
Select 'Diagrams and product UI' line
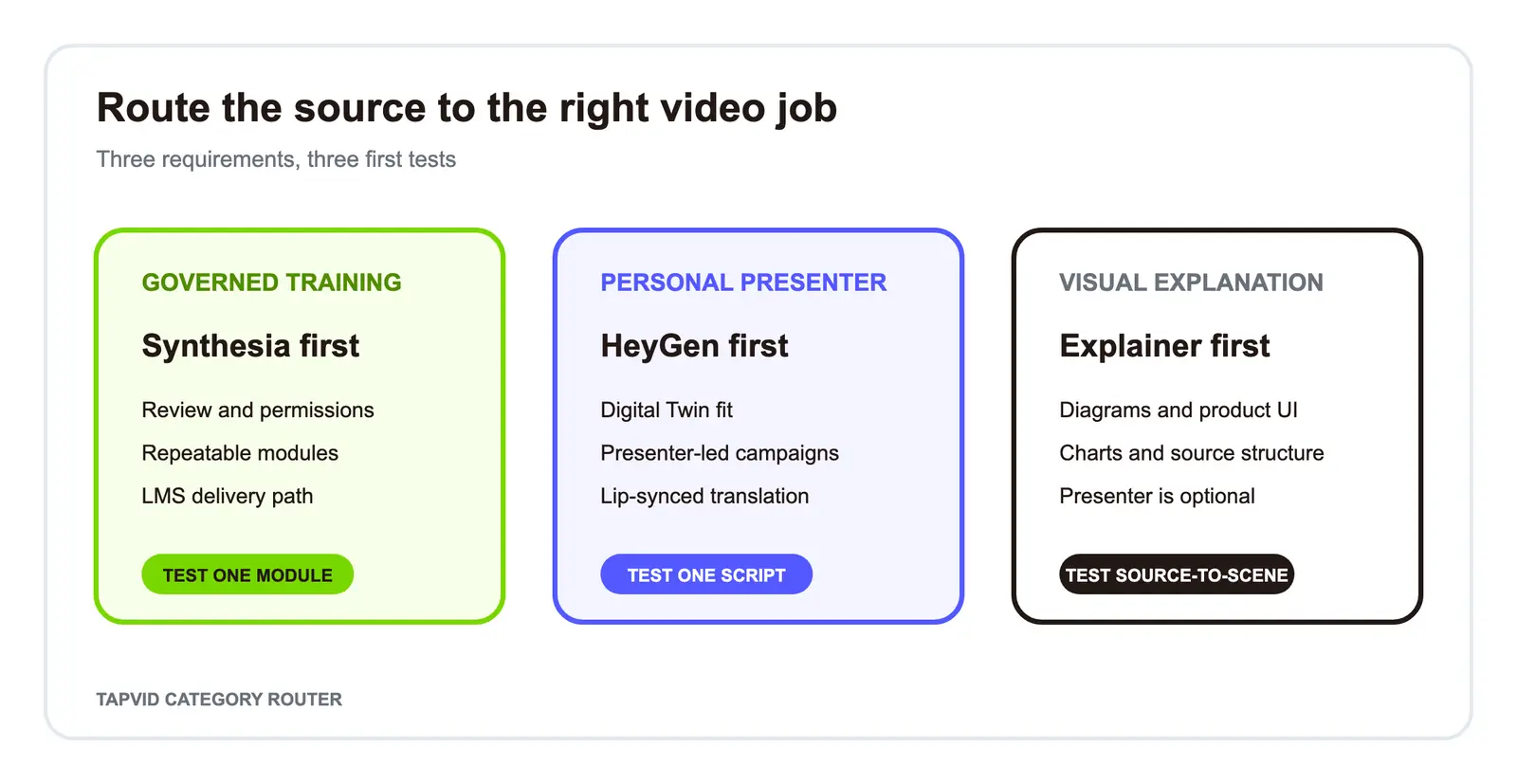click(x=1179, y=410)
